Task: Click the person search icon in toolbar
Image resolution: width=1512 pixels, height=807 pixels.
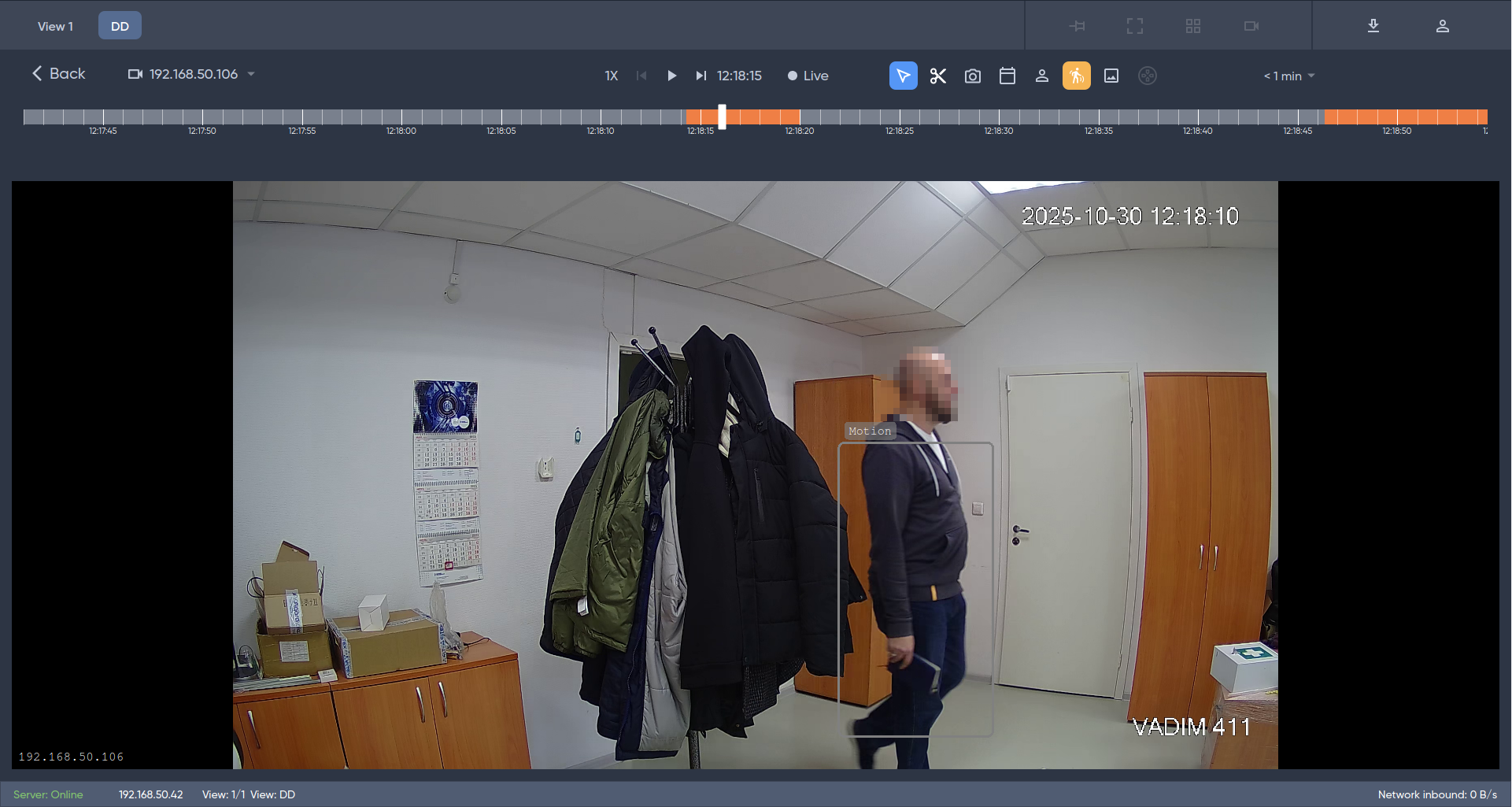Action: click(1042, 76)
